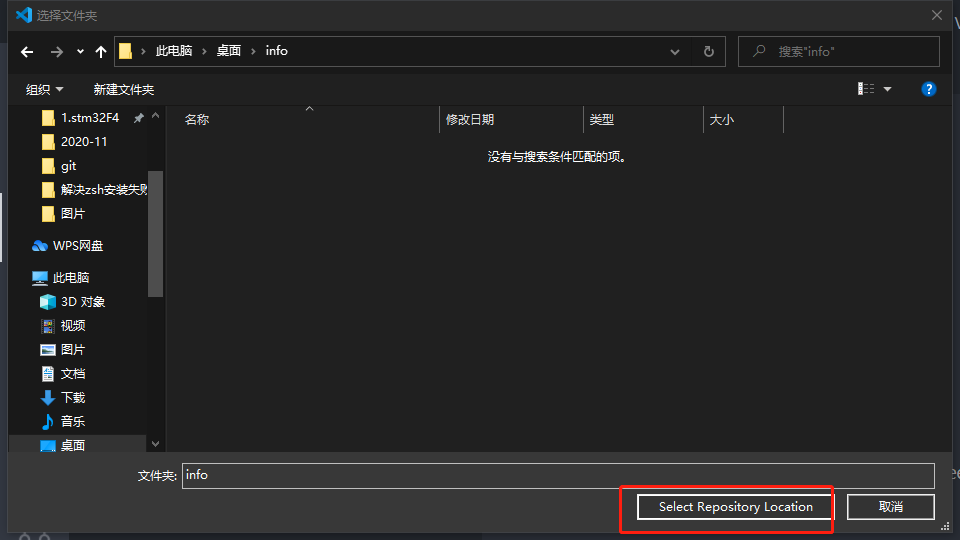
Task: Go forward with the right arrow
Action: click(57, 52)
